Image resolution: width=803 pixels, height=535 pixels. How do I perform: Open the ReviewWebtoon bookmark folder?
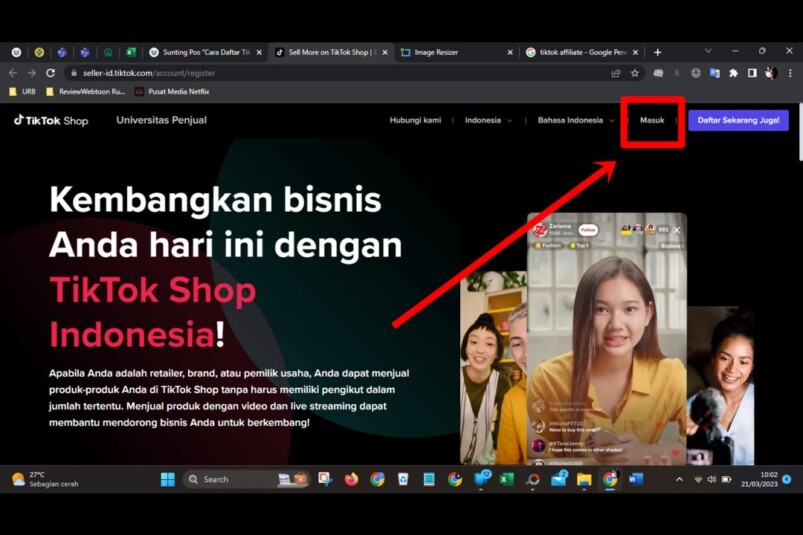(86, 92)
